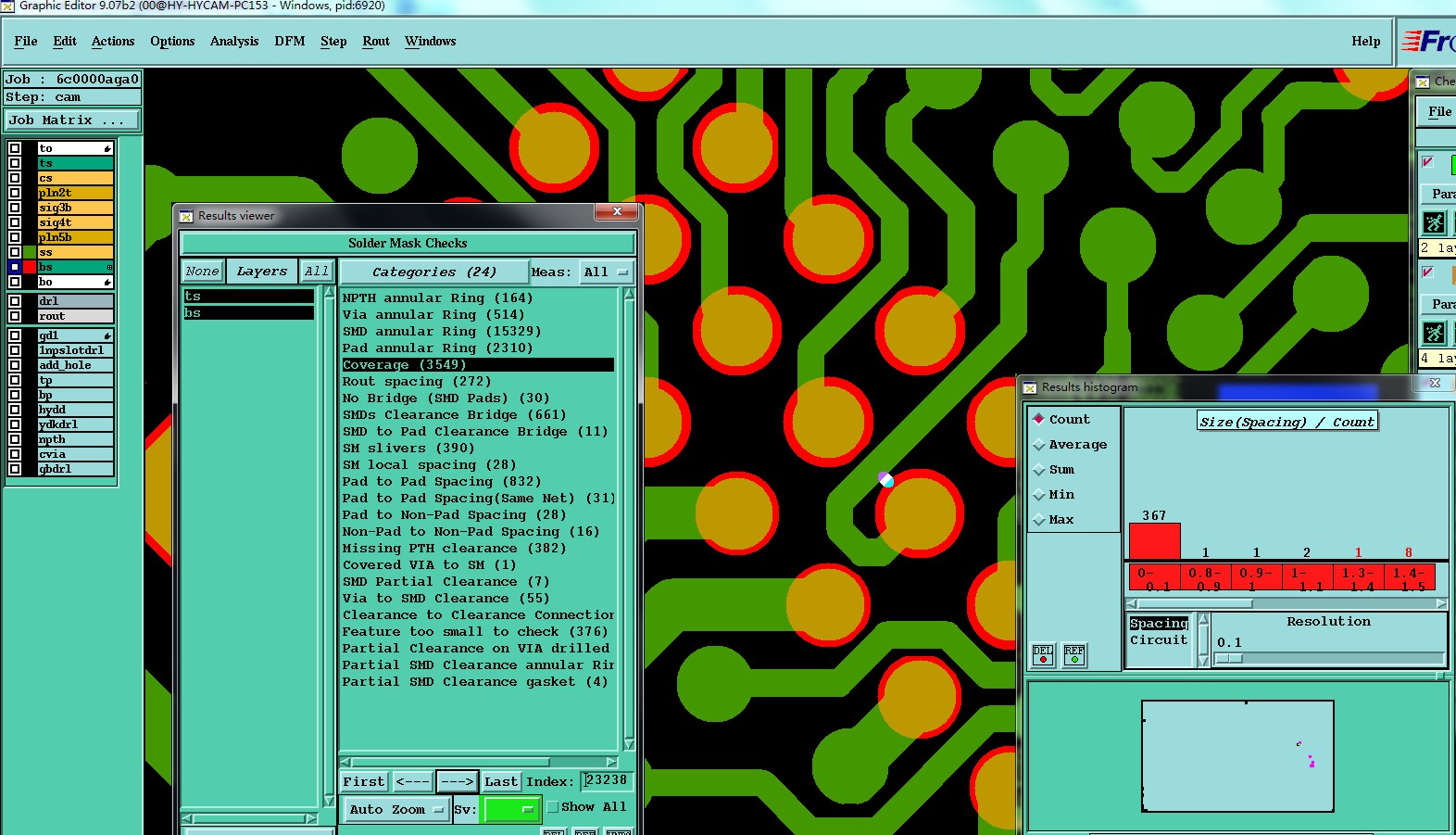Click the REF button in Results histogram
This screenshot has width=1456, height=835.
click(x=1074, y=655)
